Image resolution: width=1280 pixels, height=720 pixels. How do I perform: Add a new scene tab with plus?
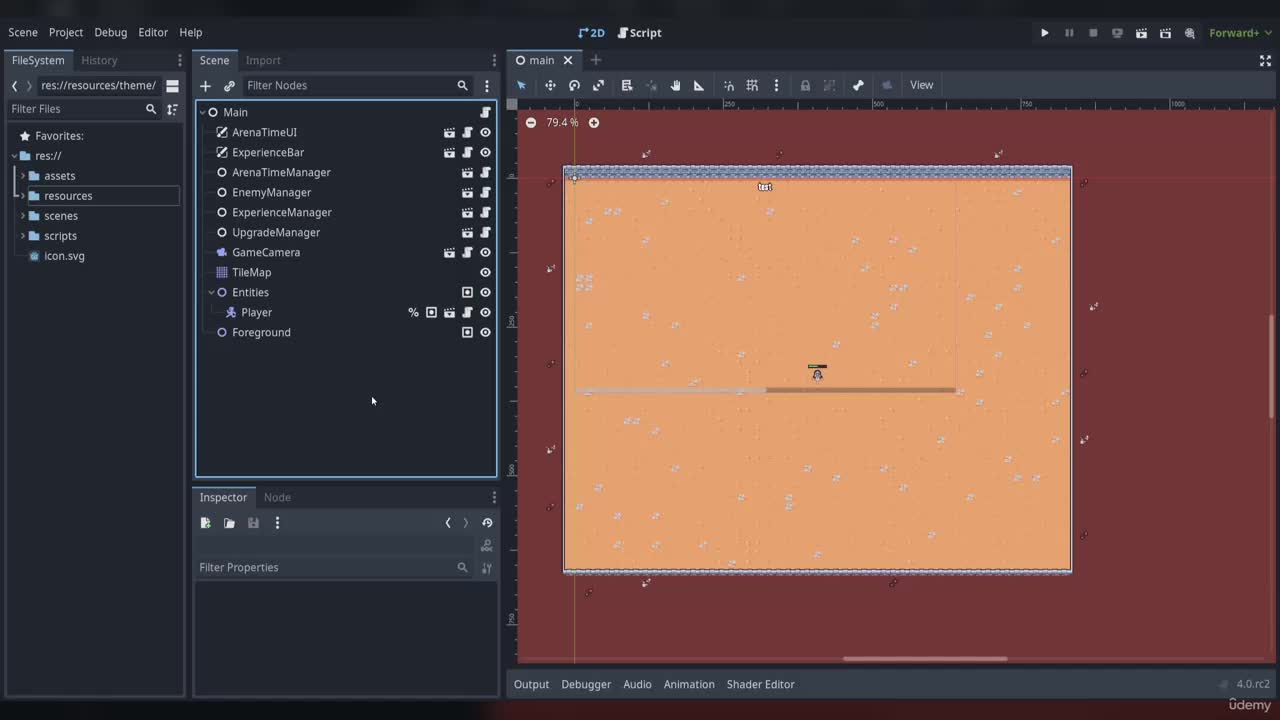pos(596,60)
